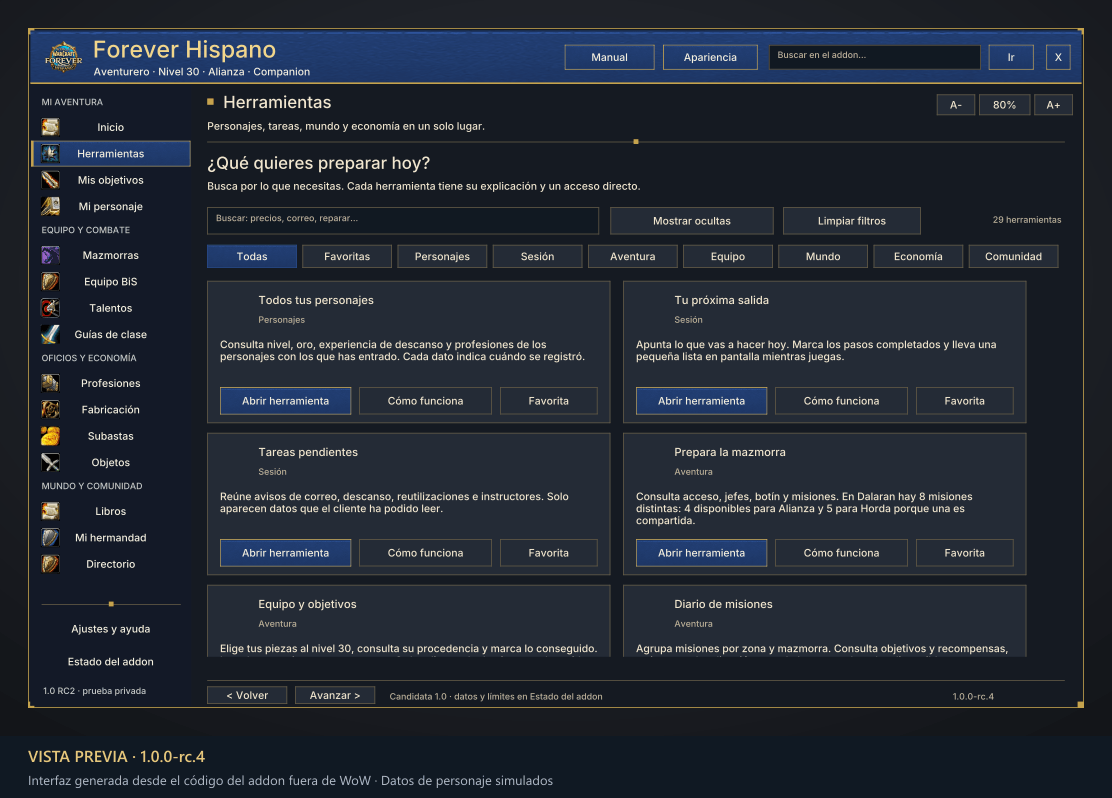This screenshot has height=798, width=1112.
Task: Open Ajustes y ayuda
Action: click(111, 629)
